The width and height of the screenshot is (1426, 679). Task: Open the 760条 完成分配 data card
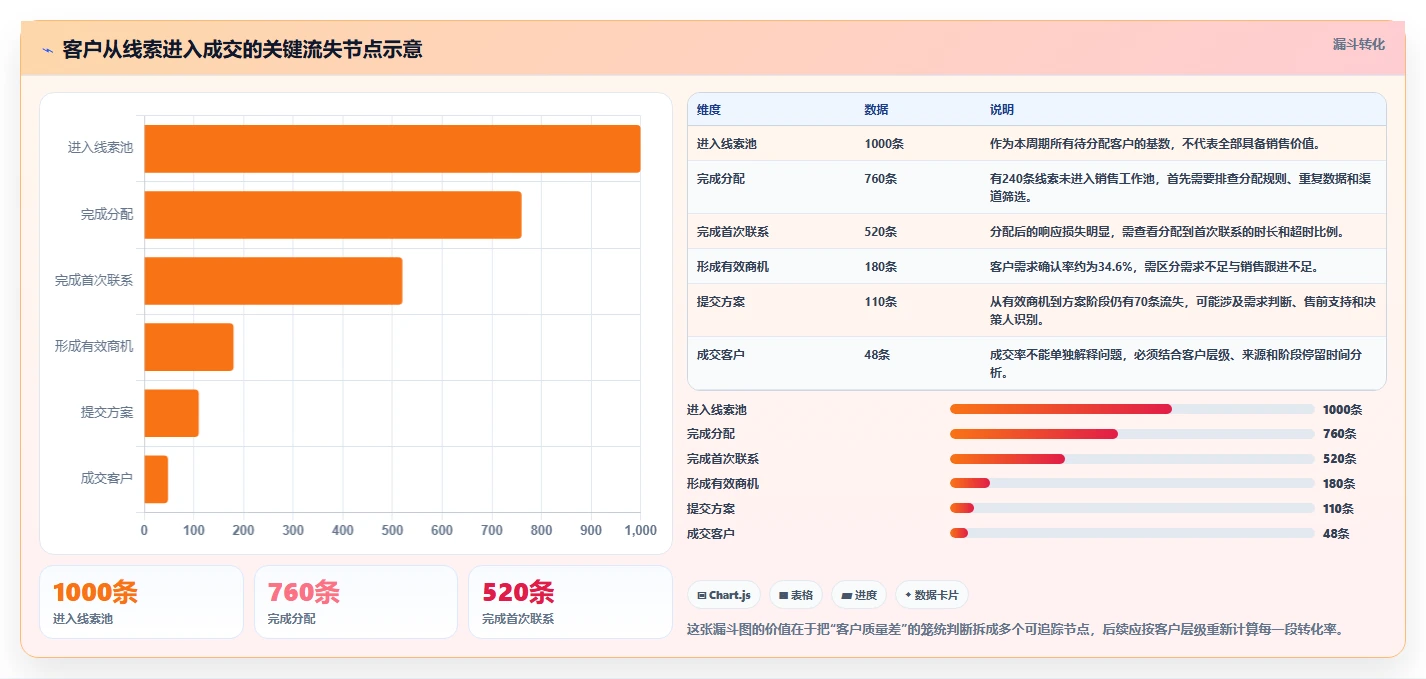tap(356, 602)
